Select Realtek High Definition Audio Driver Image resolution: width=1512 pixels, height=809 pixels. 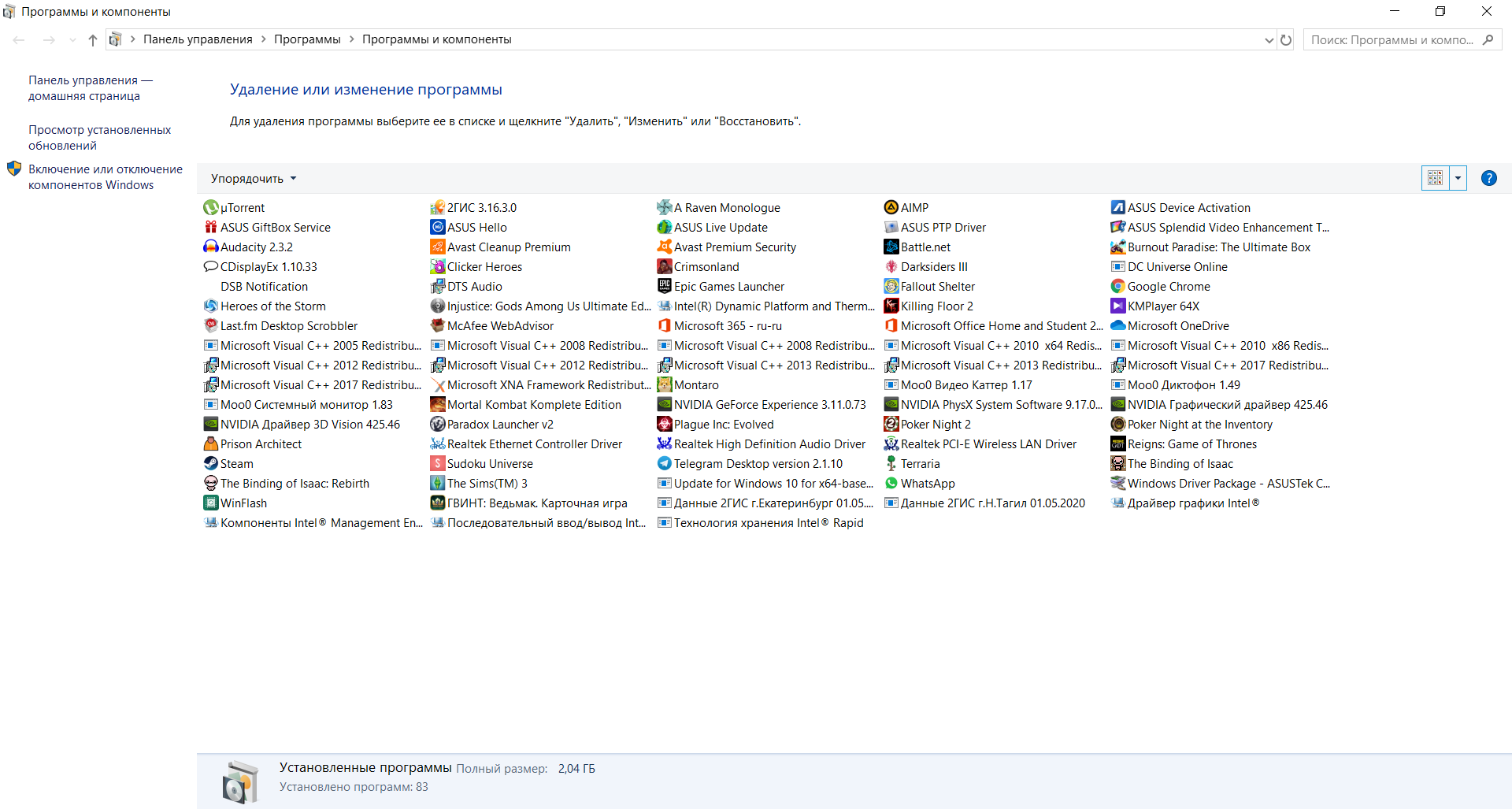762,444
